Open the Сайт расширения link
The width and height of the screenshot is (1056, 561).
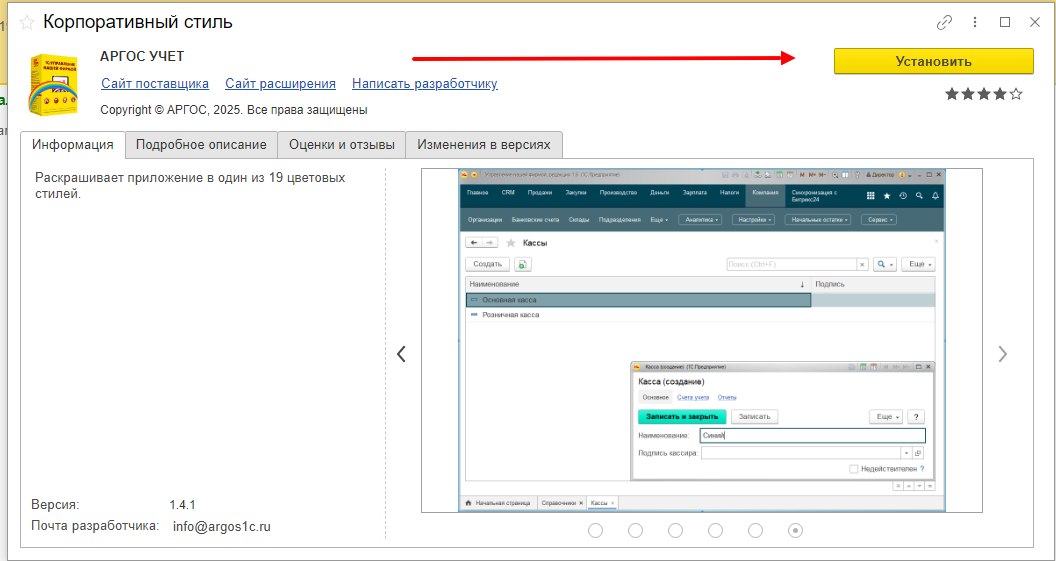click(280, 84)
